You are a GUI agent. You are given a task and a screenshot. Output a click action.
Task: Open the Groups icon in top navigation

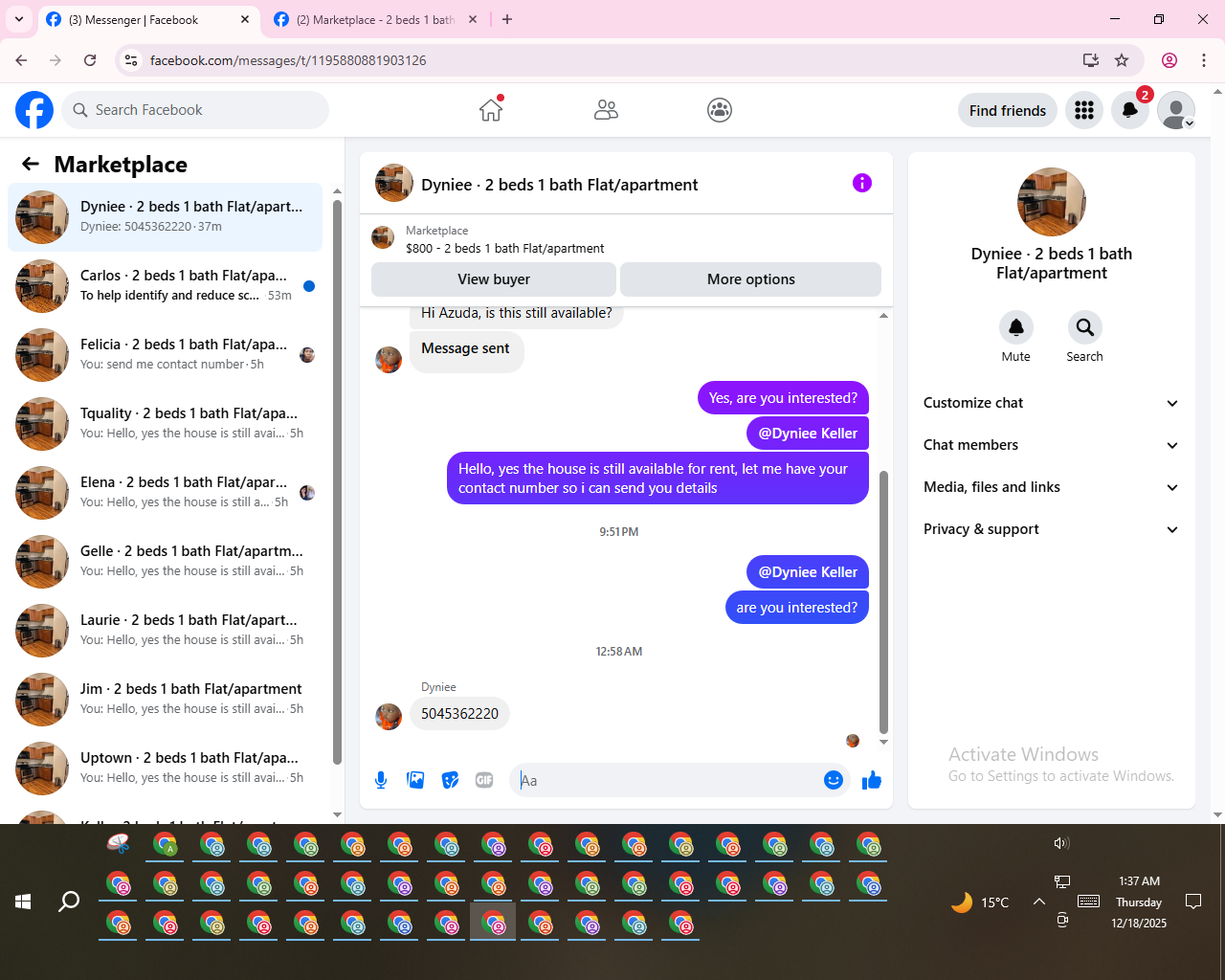(x=720, y=110)
